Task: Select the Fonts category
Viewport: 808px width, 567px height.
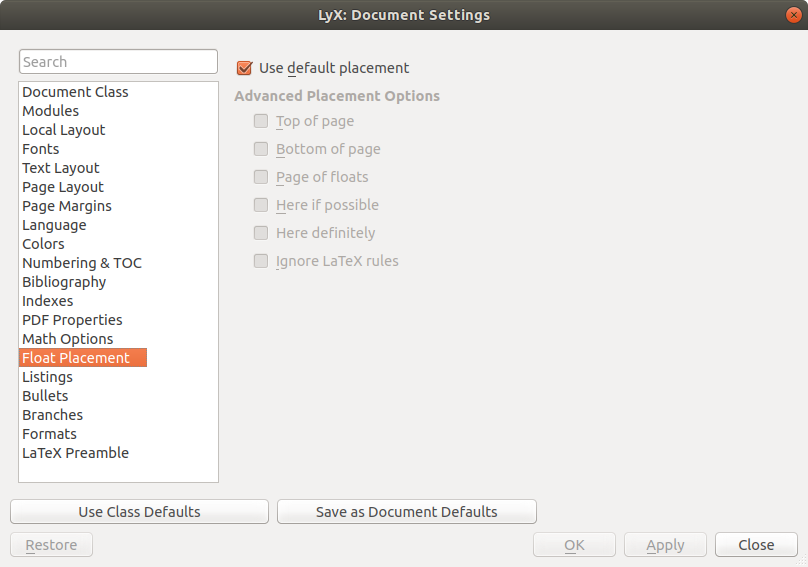Action: 41,149
